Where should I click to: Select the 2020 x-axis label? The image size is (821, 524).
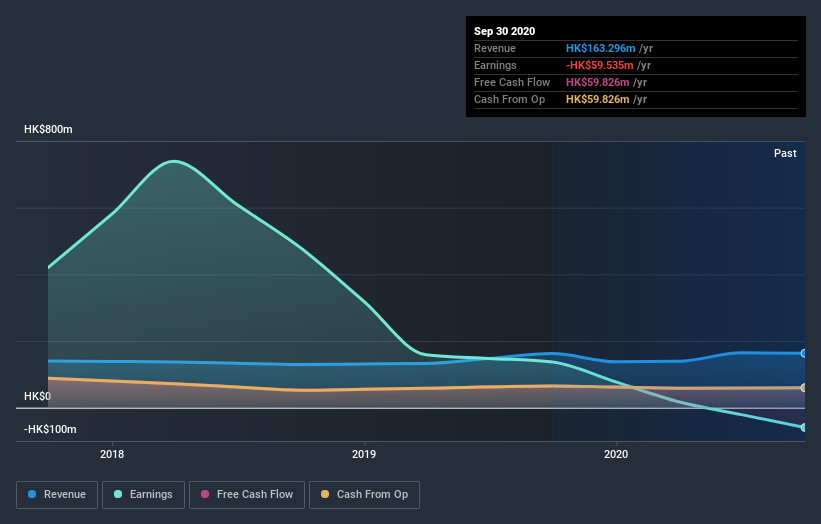click(616, 454)
